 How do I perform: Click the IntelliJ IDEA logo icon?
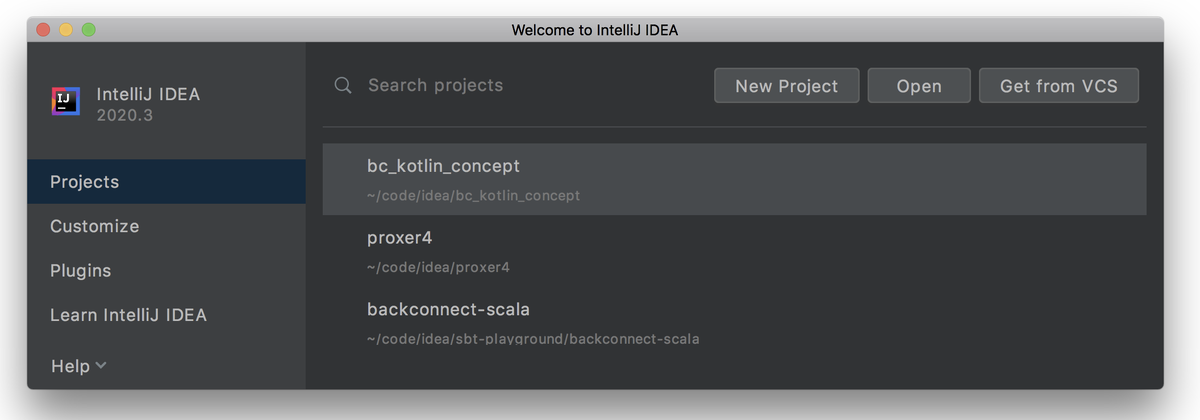click(x=65, y=102)
